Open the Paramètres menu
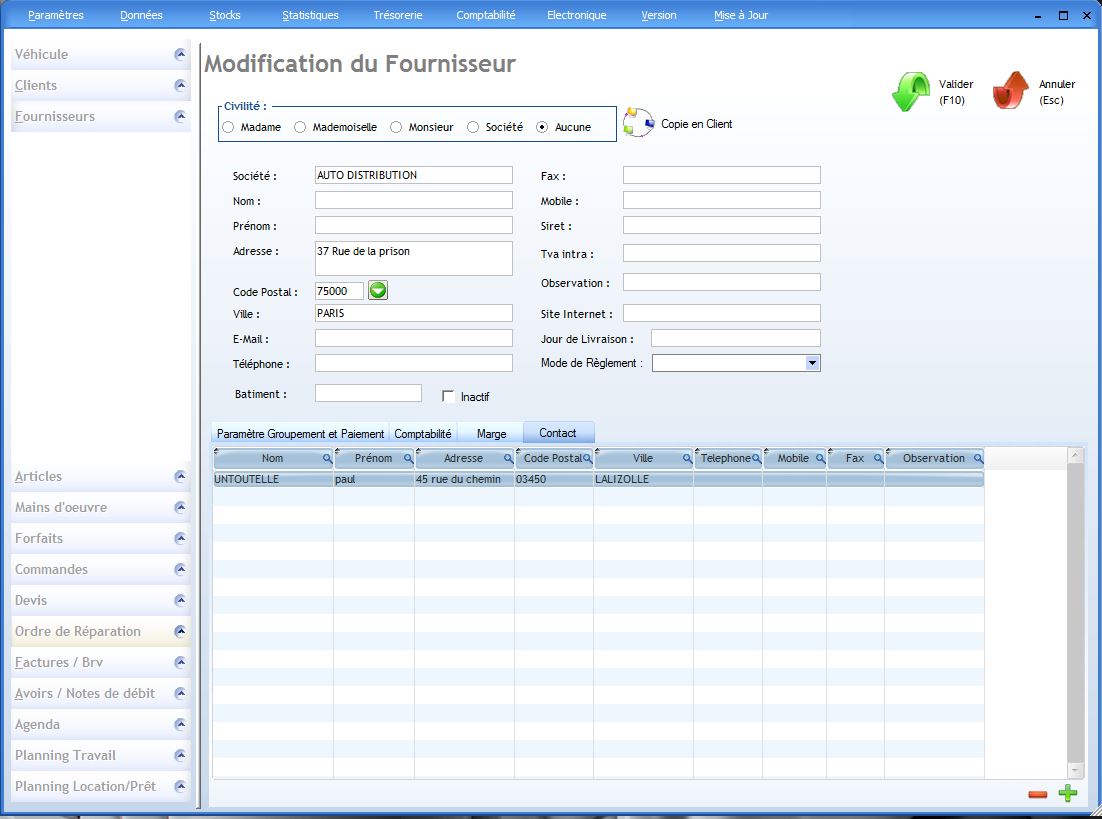Image resolution: width=1102 pixels, height=819 pixels. (56, 15)
